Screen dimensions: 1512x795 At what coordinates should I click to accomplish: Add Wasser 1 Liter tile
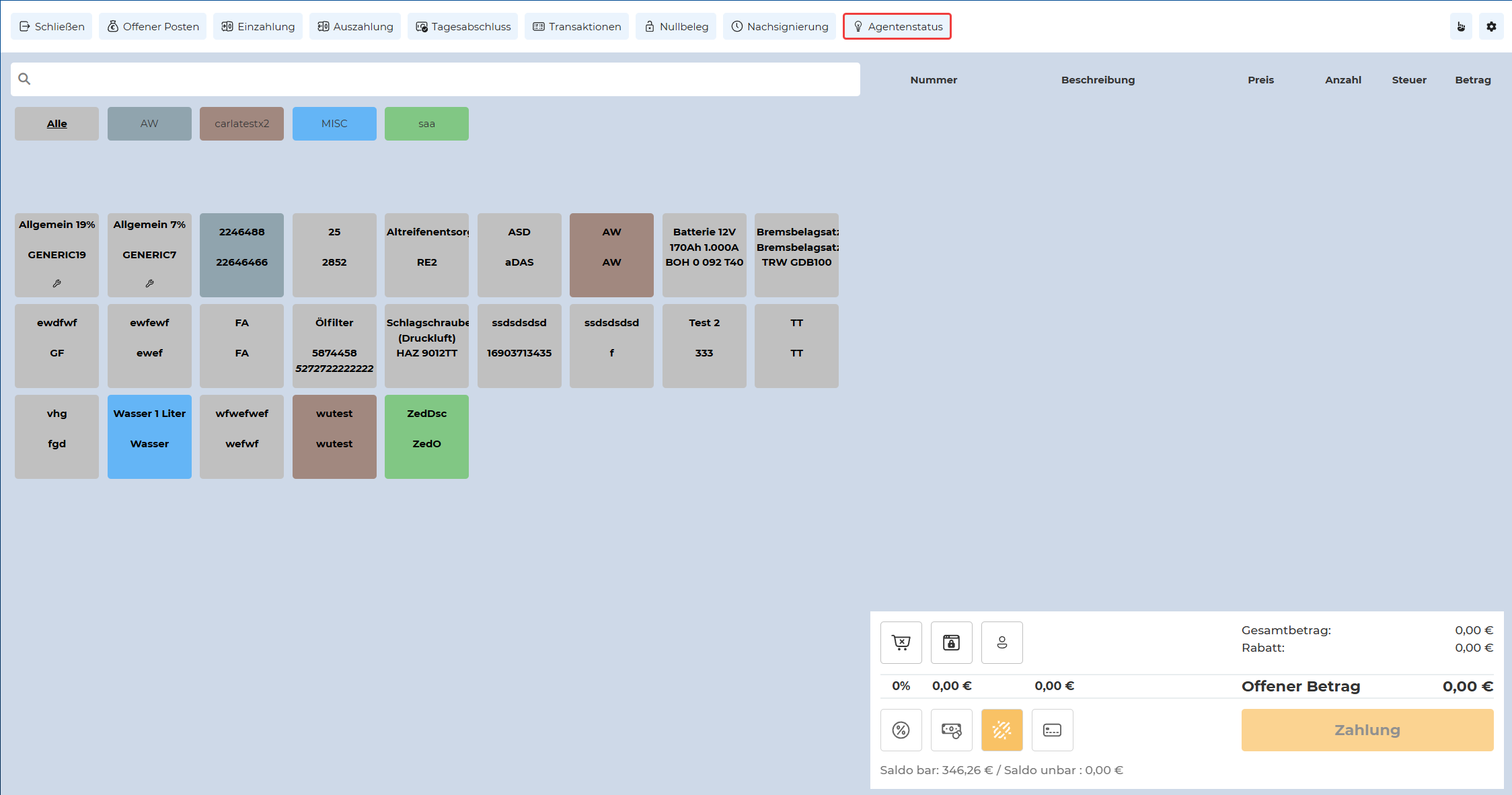(x=149, y=437)
